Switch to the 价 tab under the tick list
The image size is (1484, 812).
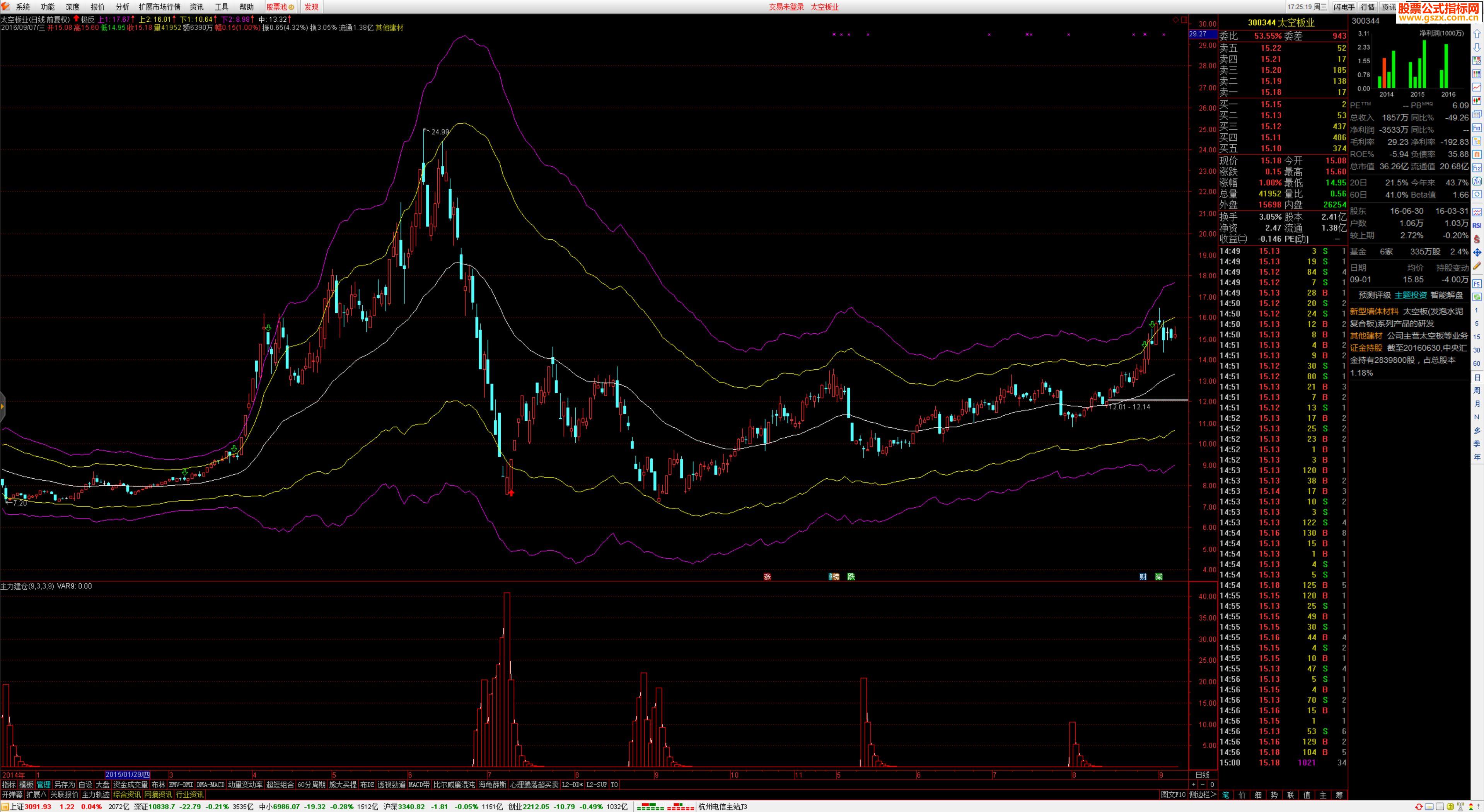tap(1242, 795)
